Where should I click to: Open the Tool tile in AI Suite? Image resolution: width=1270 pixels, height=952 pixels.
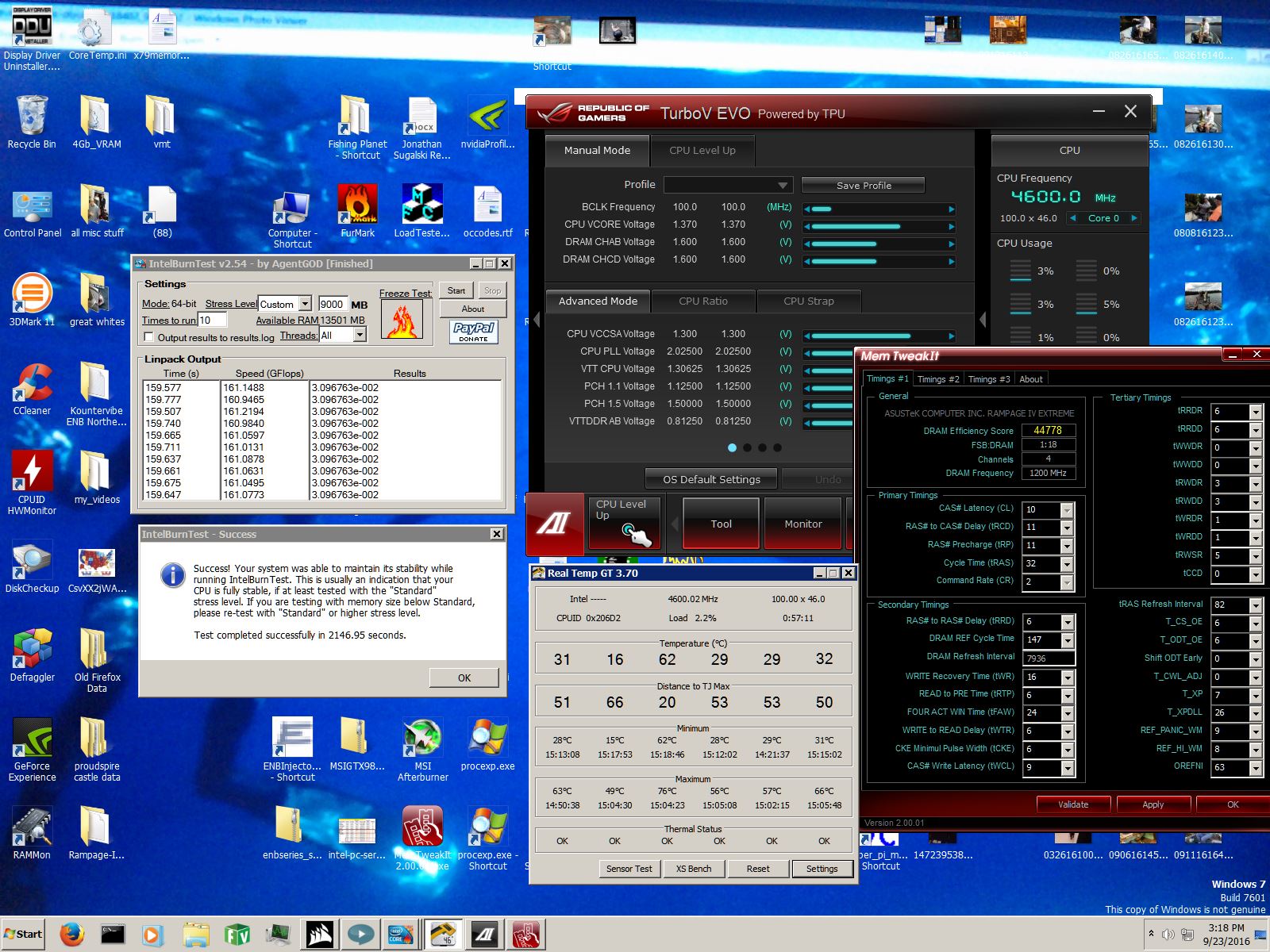pyautogui.click(x=722, y=524)
